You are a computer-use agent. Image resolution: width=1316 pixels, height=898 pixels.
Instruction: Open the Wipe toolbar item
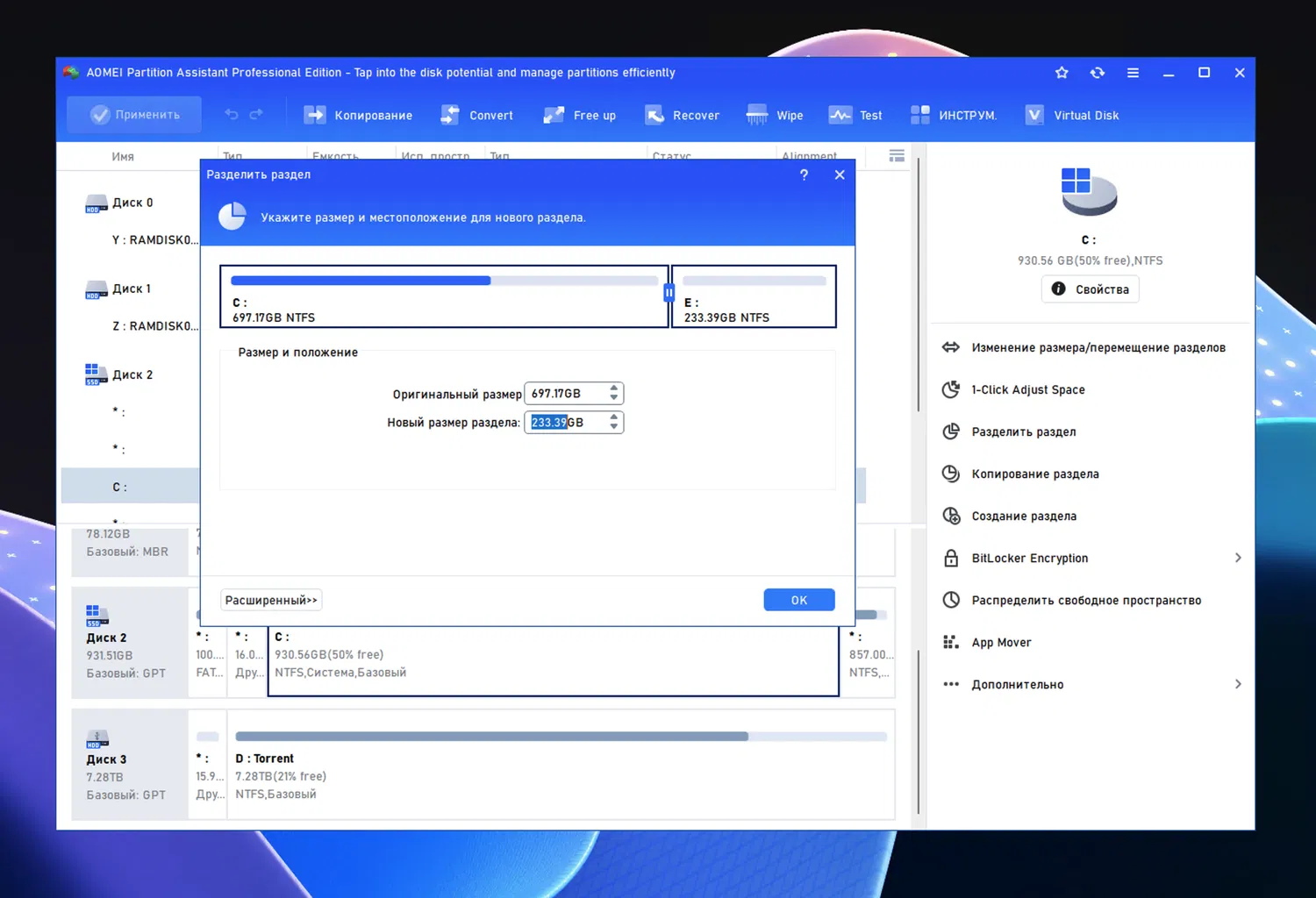(775, 115)
